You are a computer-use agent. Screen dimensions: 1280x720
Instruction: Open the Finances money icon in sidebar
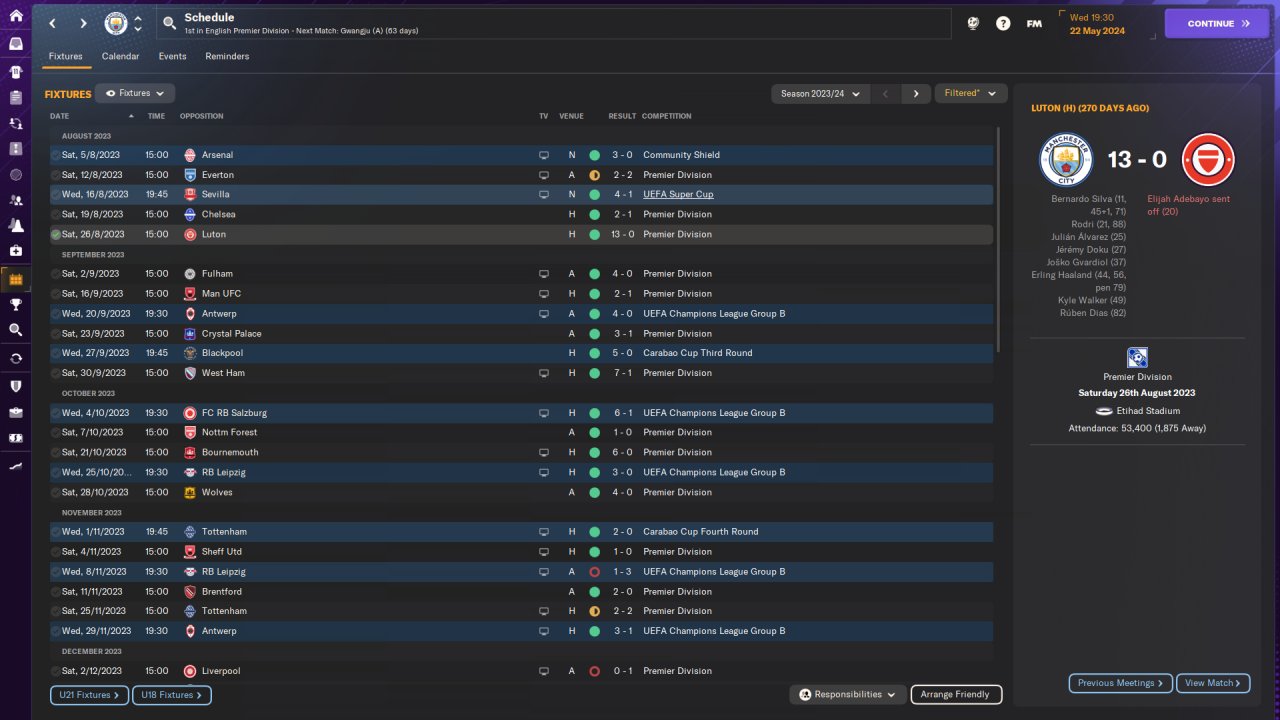(x=15, y=438)
